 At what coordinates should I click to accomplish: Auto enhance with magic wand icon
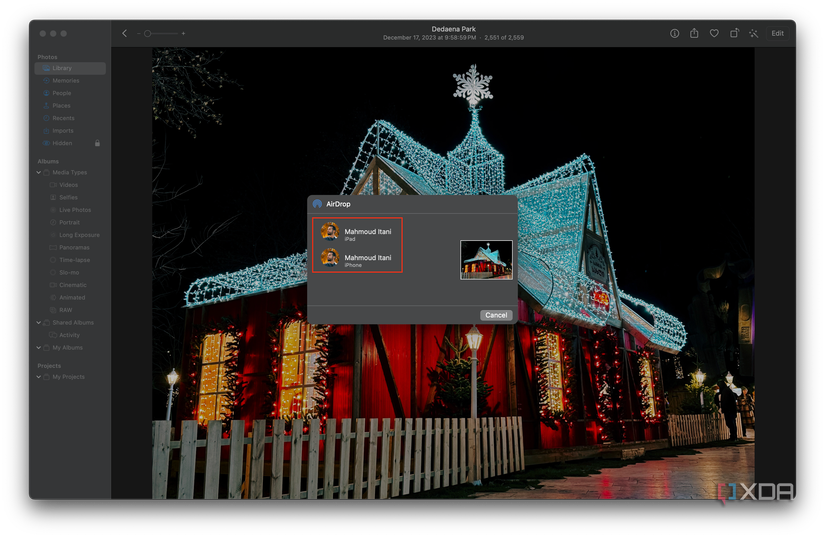(x=753, y=33)
